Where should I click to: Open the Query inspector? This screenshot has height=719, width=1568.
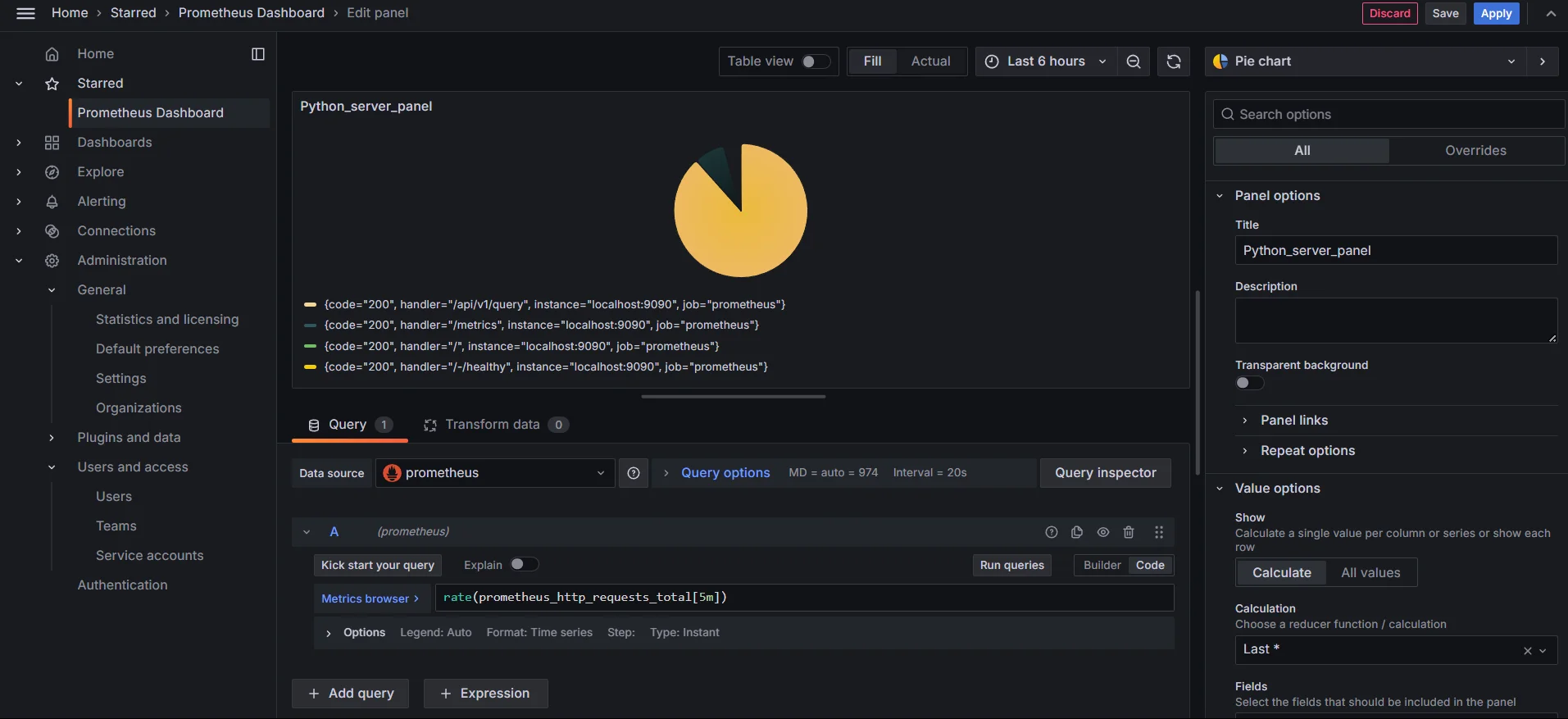pos(1105,473)
